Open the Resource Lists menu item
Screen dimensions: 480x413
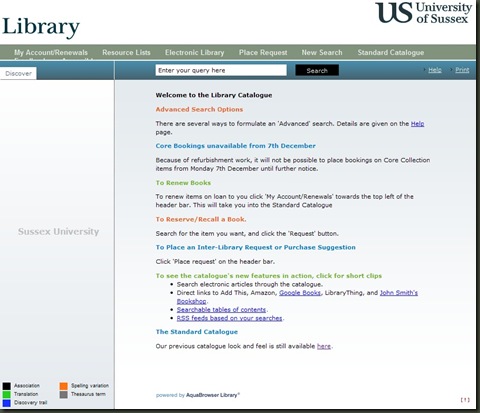pos(126,52)
